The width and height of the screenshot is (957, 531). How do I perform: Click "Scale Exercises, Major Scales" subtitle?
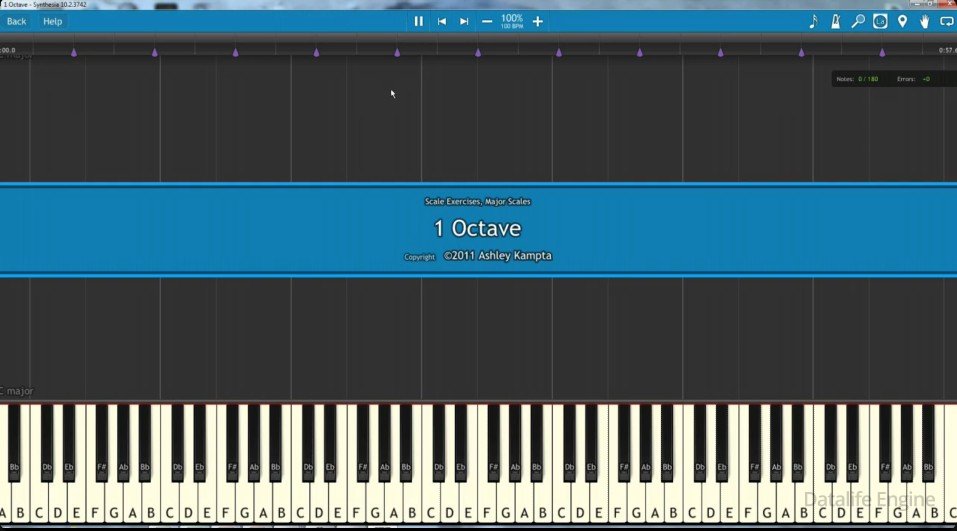coord(477,201)
